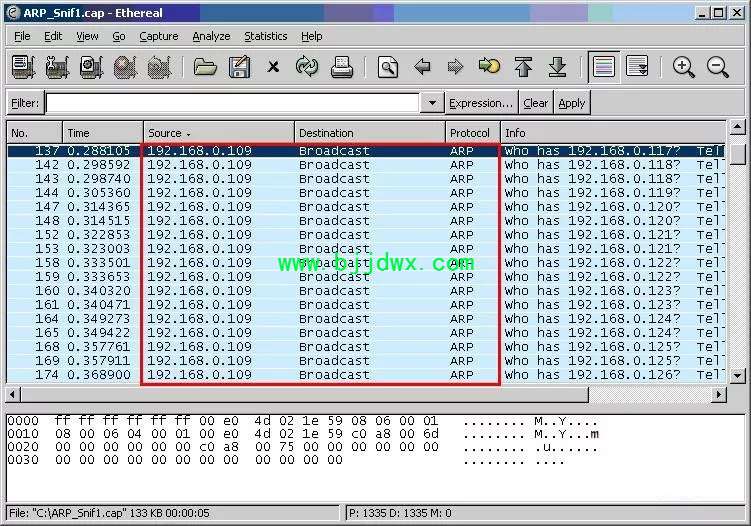Select packet 144 asking for 192.168.0.119

click(366, 193)
